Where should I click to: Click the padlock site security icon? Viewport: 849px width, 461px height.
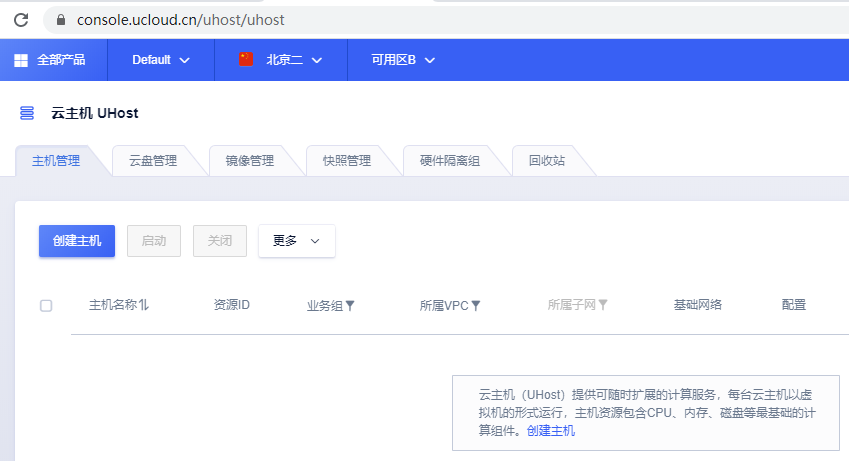[x=61, y=20]
